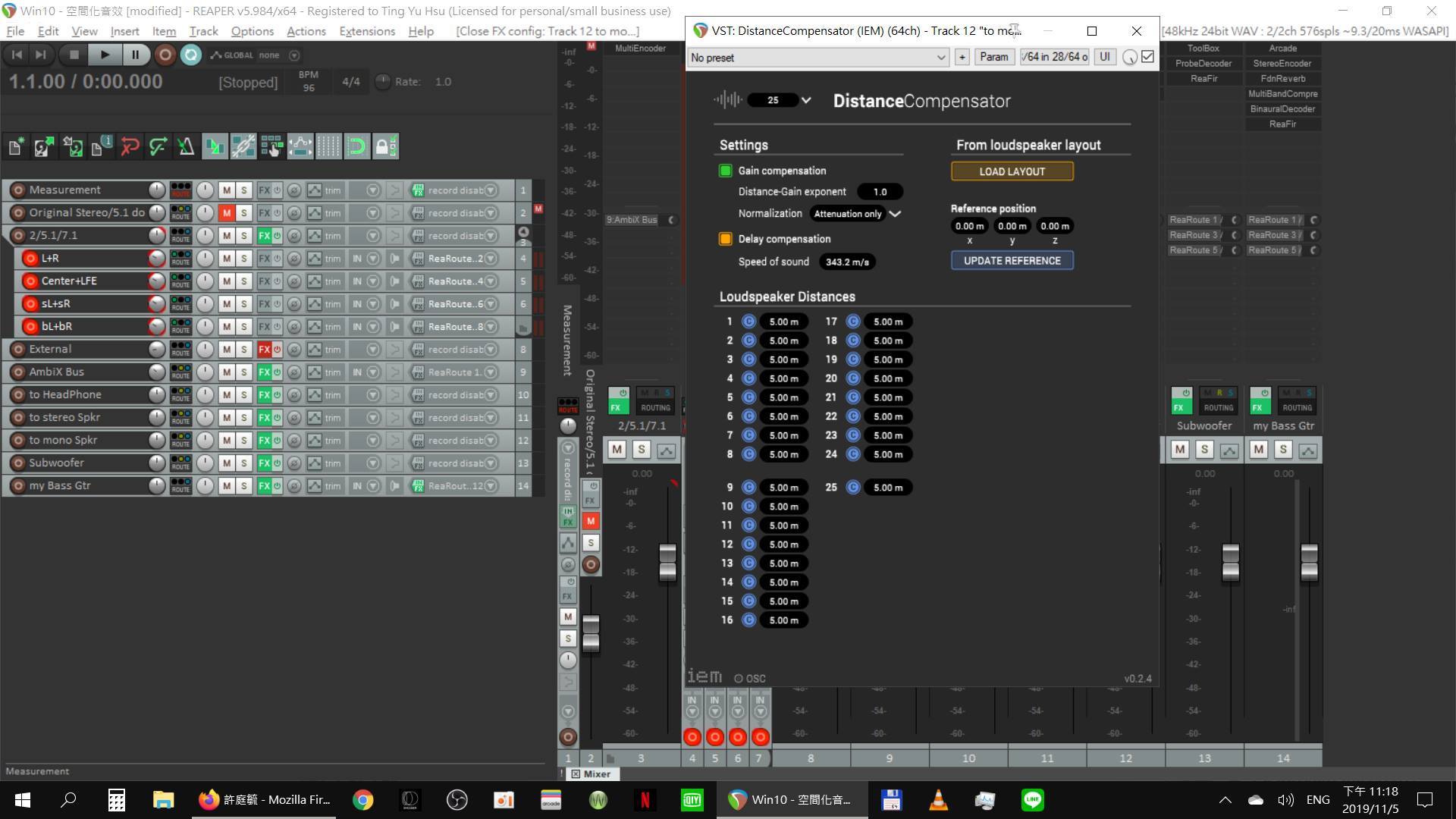Toggle Snap magnet toolbar icon
Image resolution: width=1456 pixels, height=819 pixels.
356,146
